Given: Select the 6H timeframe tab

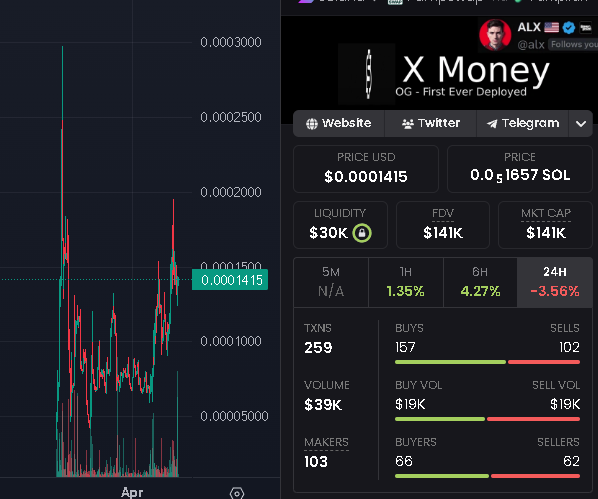Looking at the screenshot, I should tap(480, 282).
